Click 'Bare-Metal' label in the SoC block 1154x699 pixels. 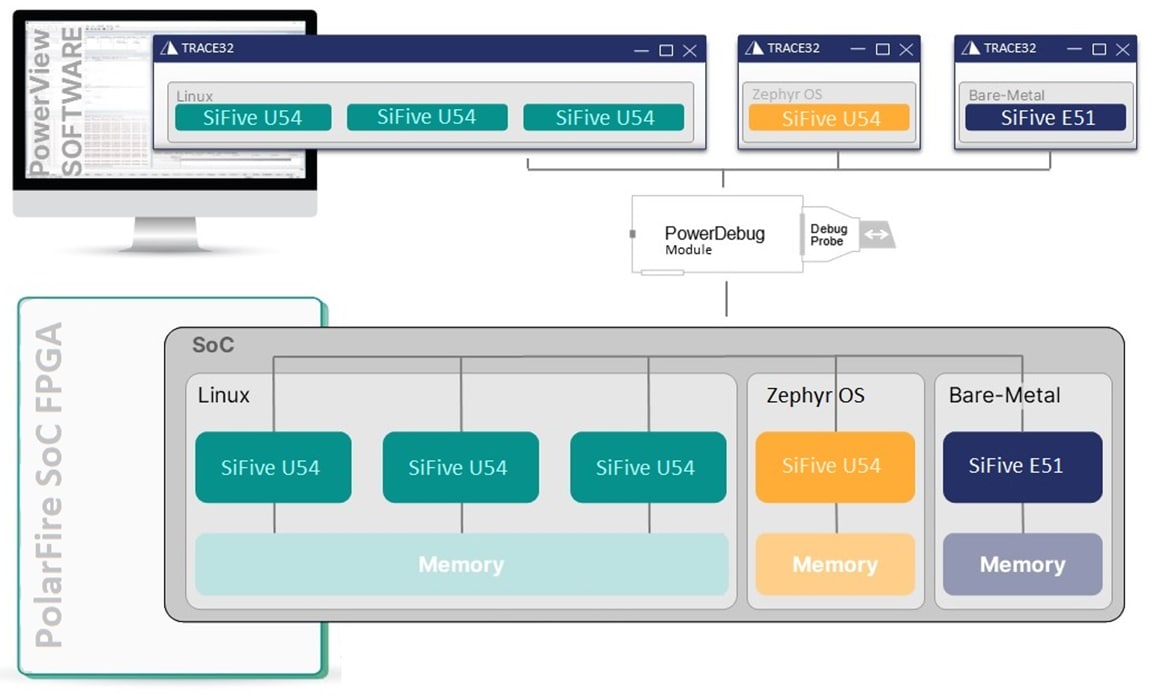click(x=1005, y=395)
